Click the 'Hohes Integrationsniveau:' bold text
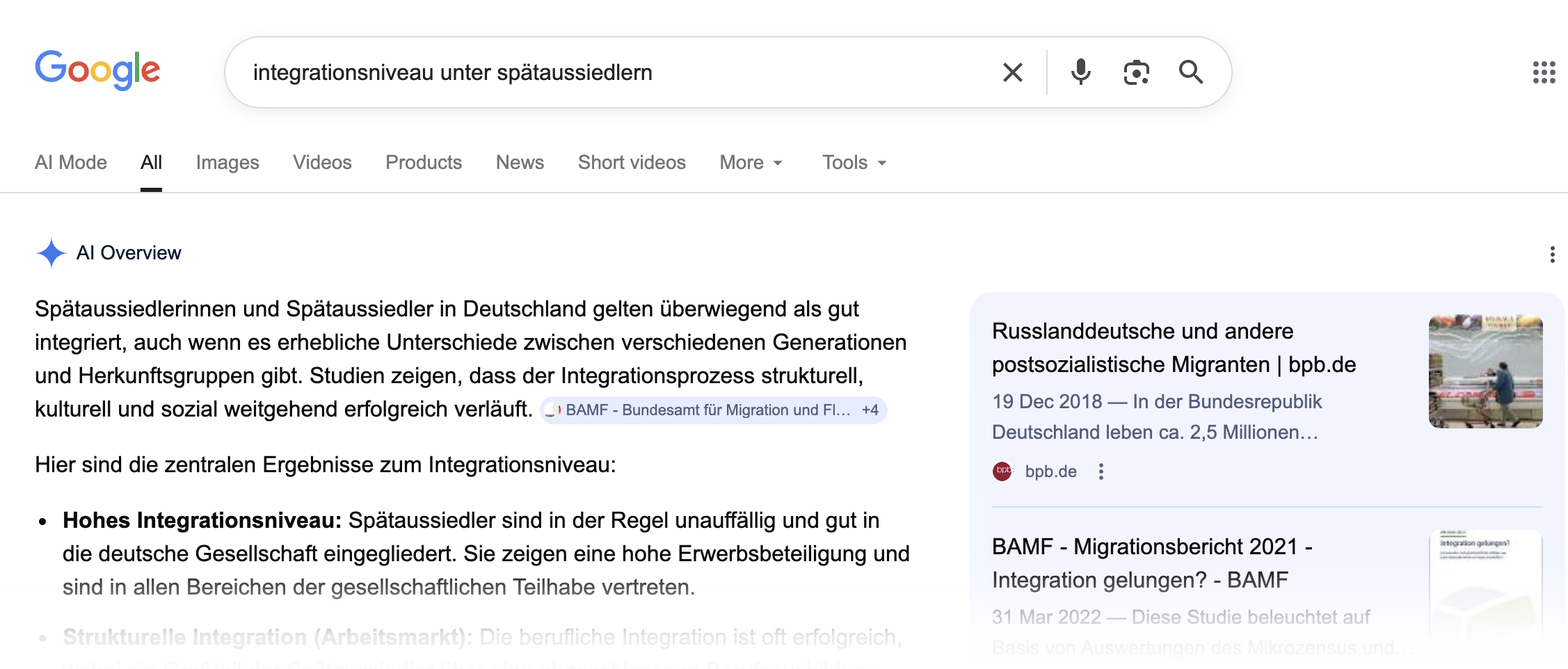1568x669 pixels. [202, 520]
